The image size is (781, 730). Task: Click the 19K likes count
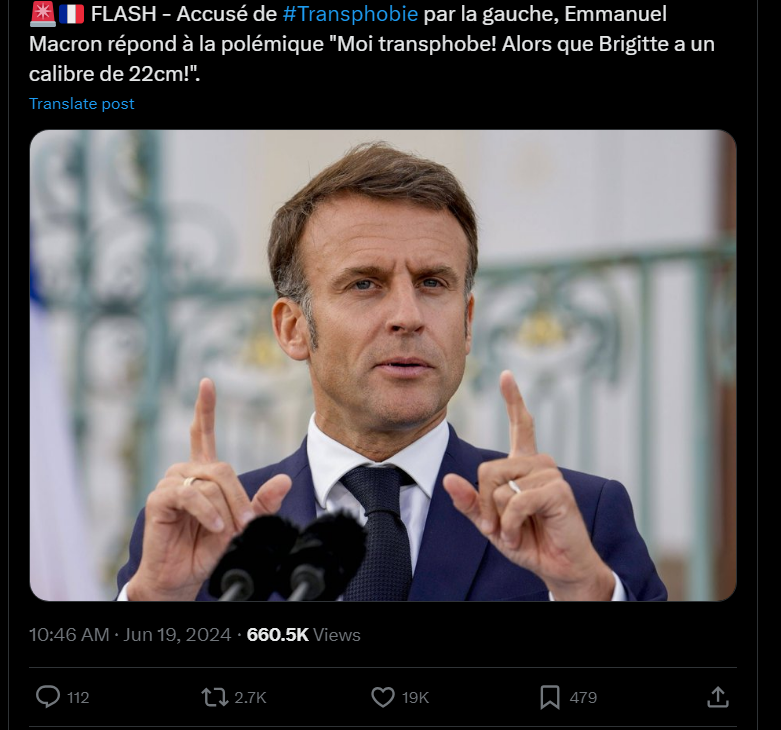click(x=416, y=698)
